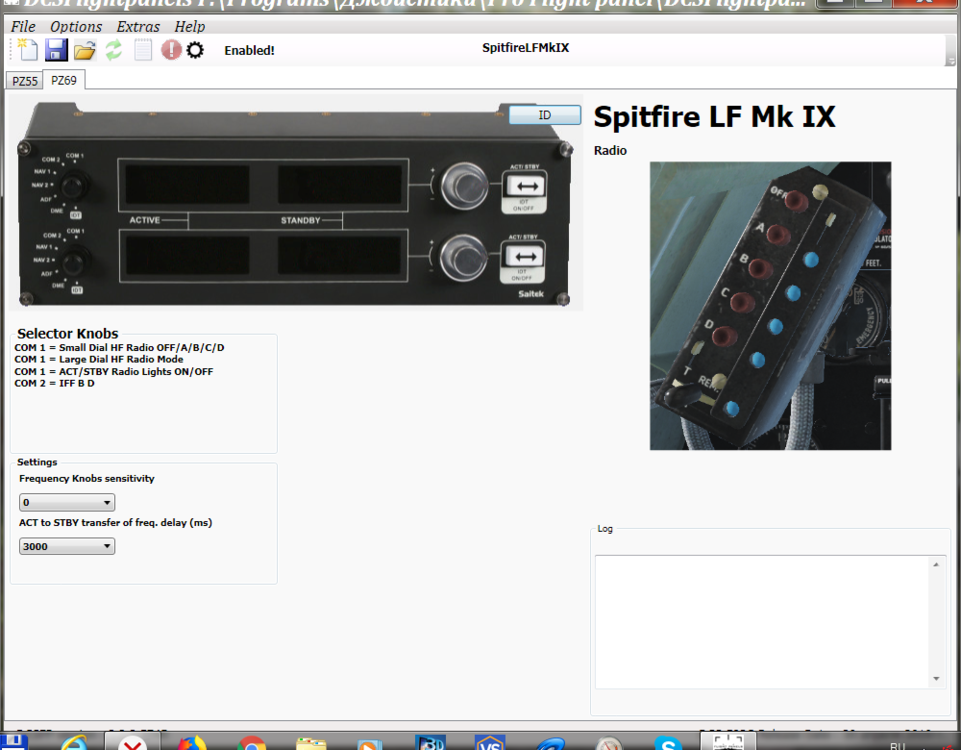This screenshot has width=961, height=750.
Task: Click the upper frequency dial knob
Action: (465, 186)
